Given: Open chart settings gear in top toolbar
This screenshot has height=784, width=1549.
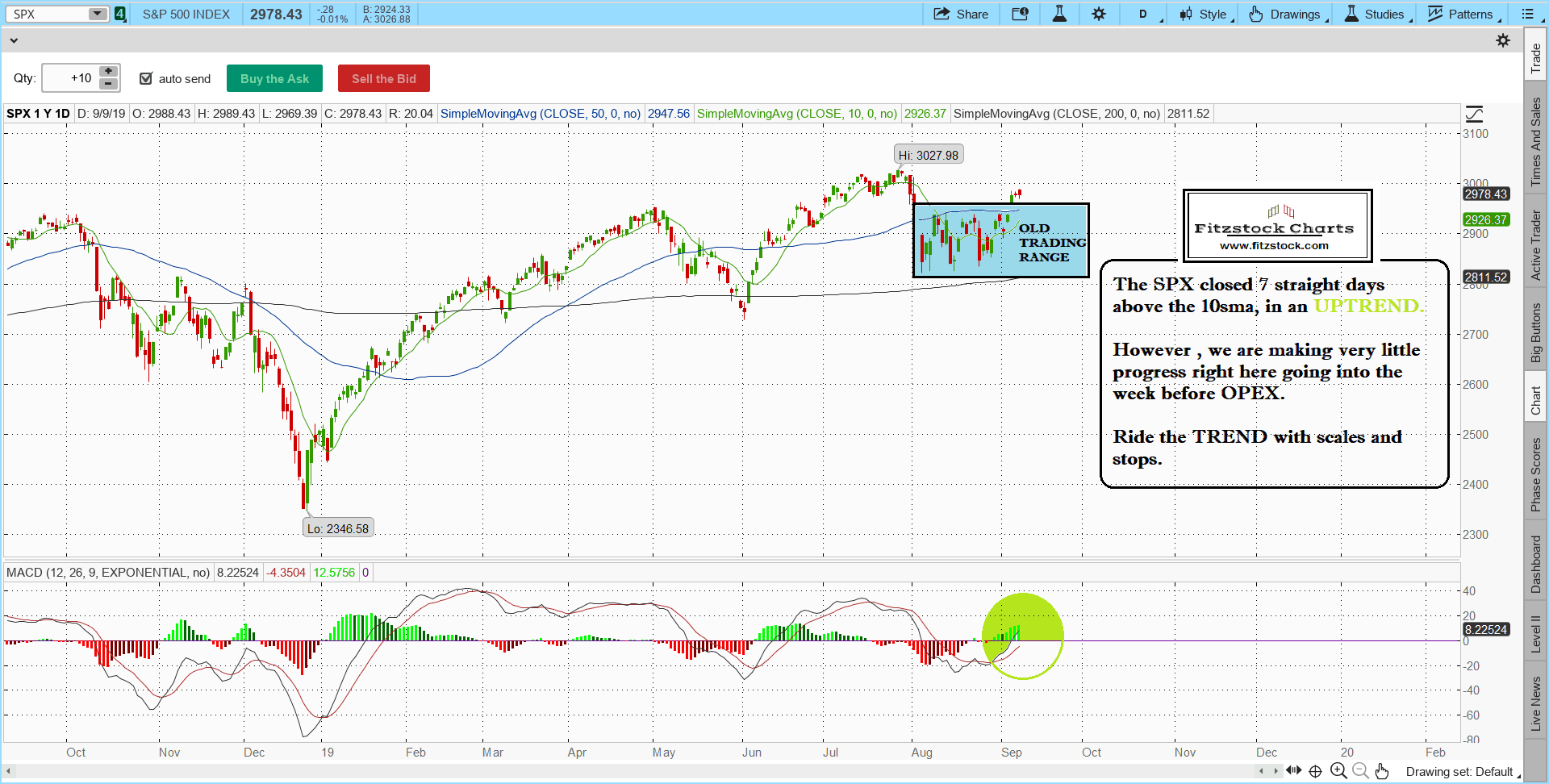Looking at the screenshot, I should coord(1099,14).
